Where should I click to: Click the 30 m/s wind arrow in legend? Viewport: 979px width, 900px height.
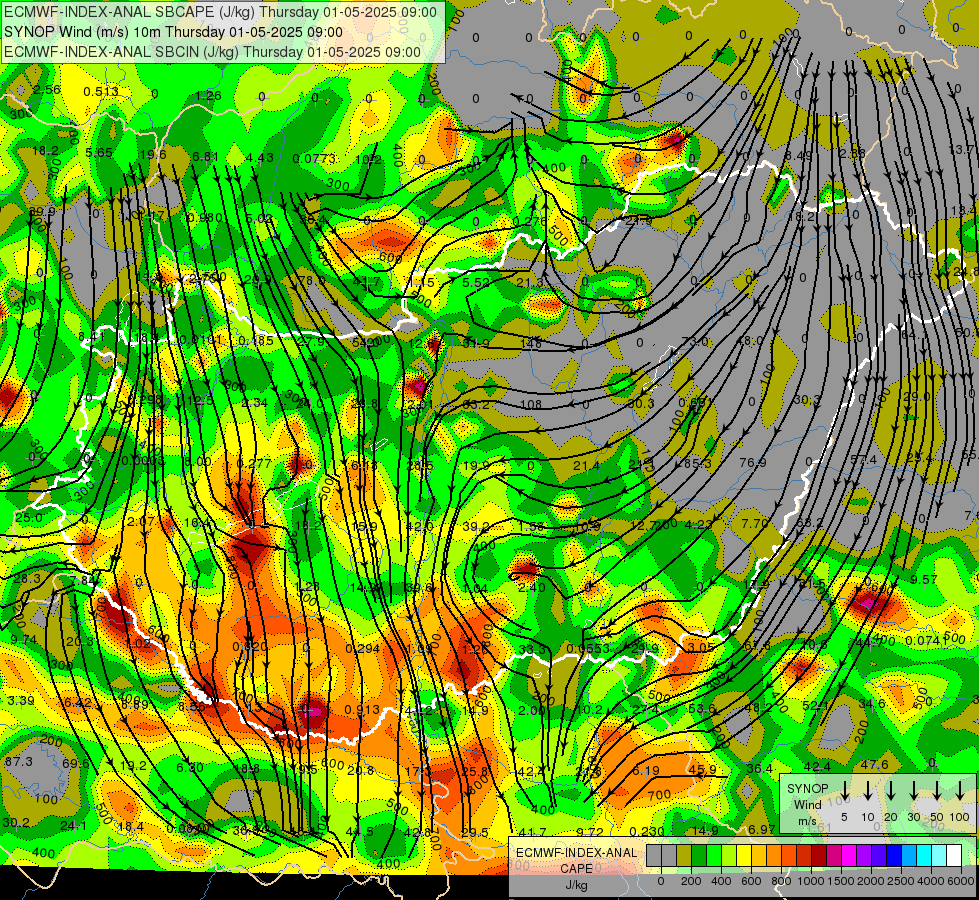coord(914,791)
